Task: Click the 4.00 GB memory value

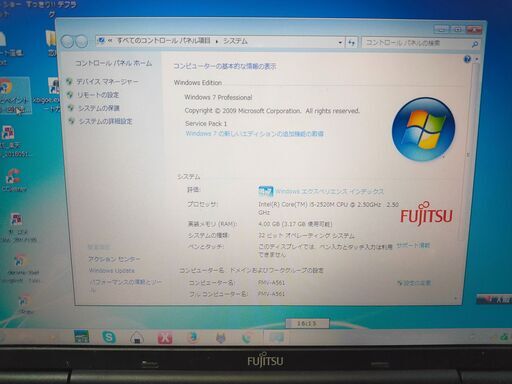Action: [x=295, y=224]
